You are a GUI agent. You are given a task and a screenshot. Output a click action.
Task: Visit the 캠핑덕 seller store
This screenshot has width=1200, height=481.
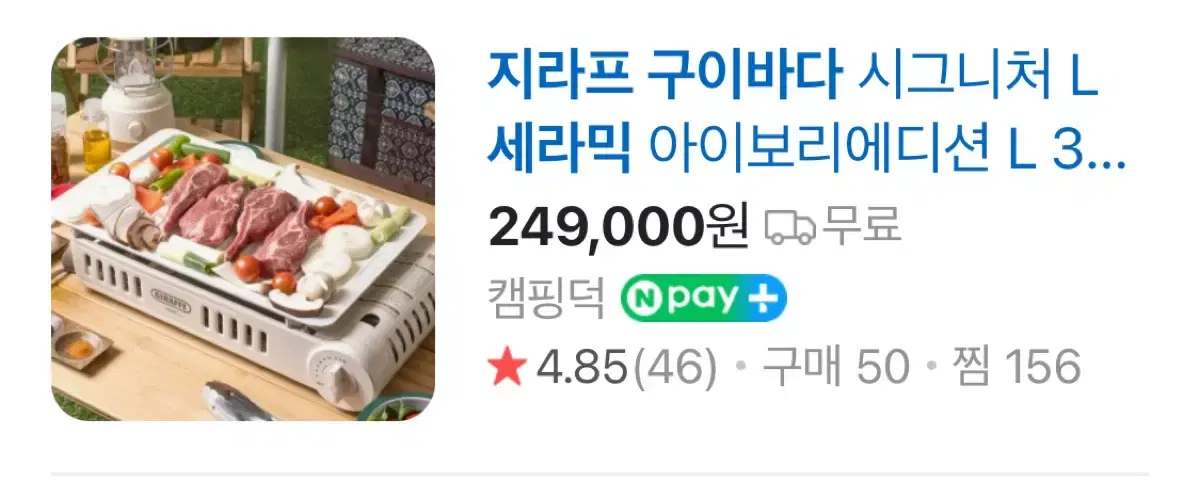[x=546, y=297]
